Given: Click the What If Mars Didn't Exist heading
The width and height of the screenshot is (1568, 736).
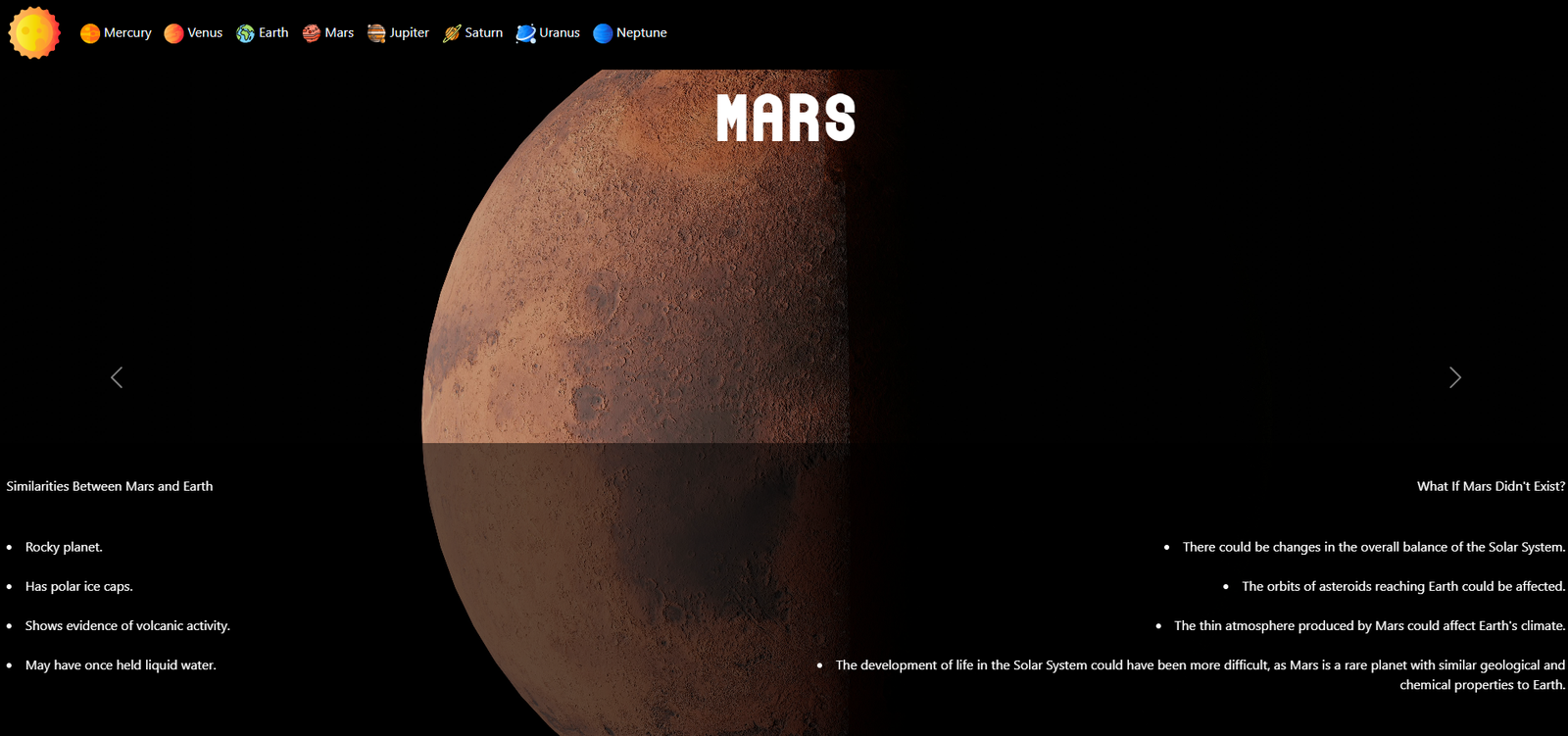Looking at the screenshot, I should [x=1490, y=486].
